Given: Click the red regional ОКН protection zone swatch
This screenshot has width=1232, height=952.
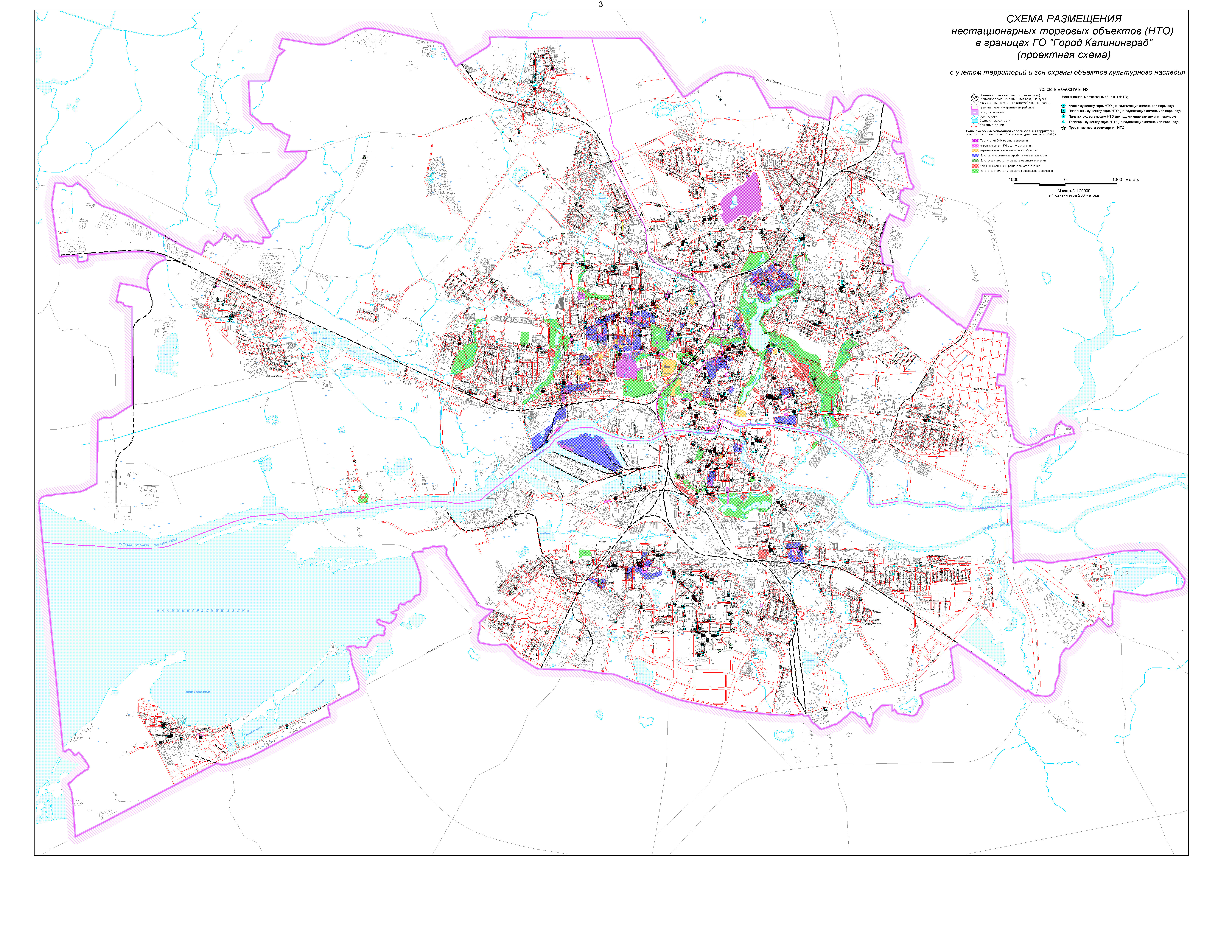Looking at the screenshot, I should (975, 166).
